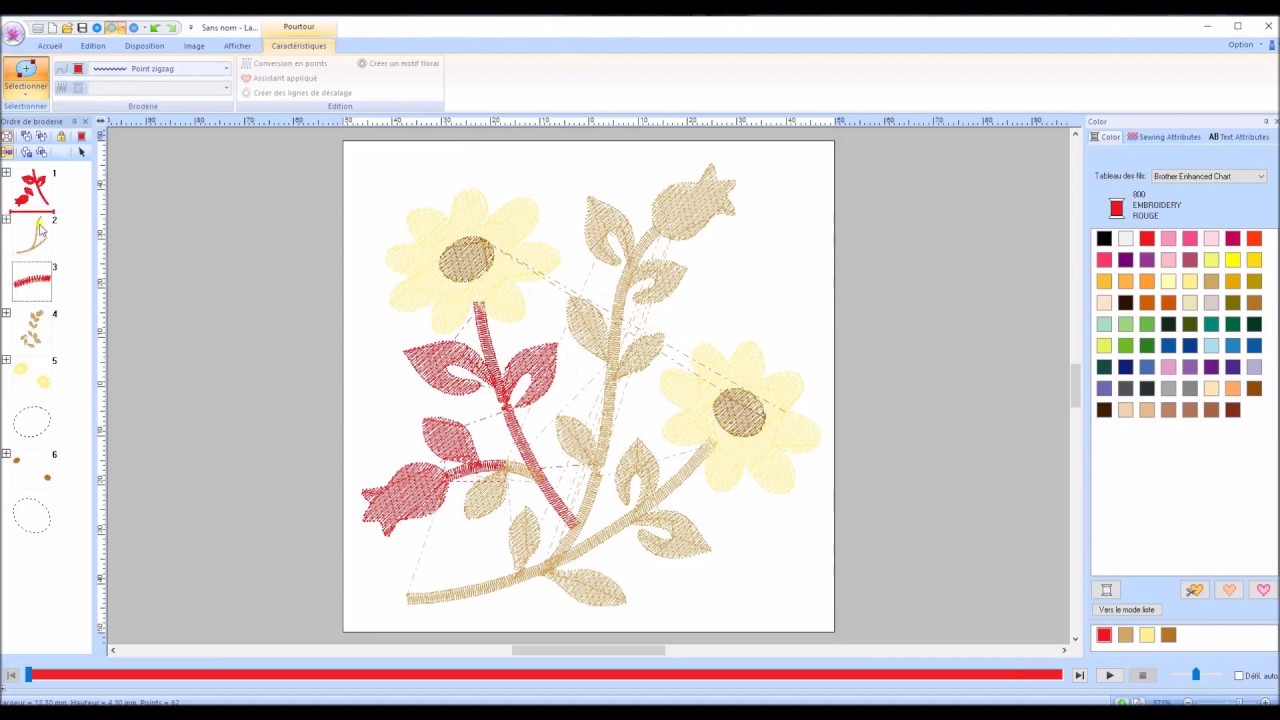
Task: Expand embroidery order group 6
Action: click(x=6, y=454)
